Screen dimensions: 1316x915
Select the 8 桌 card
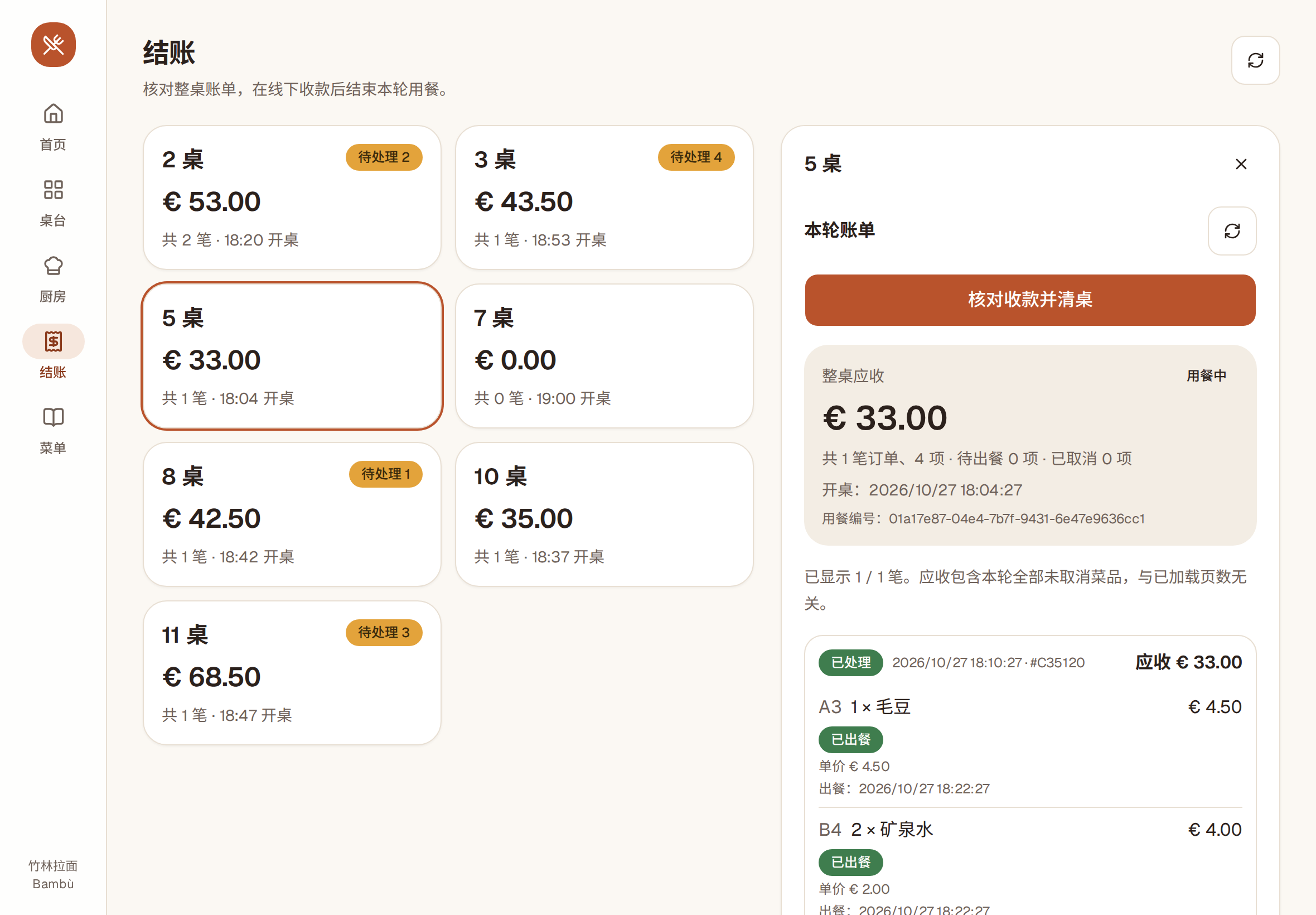292,514
